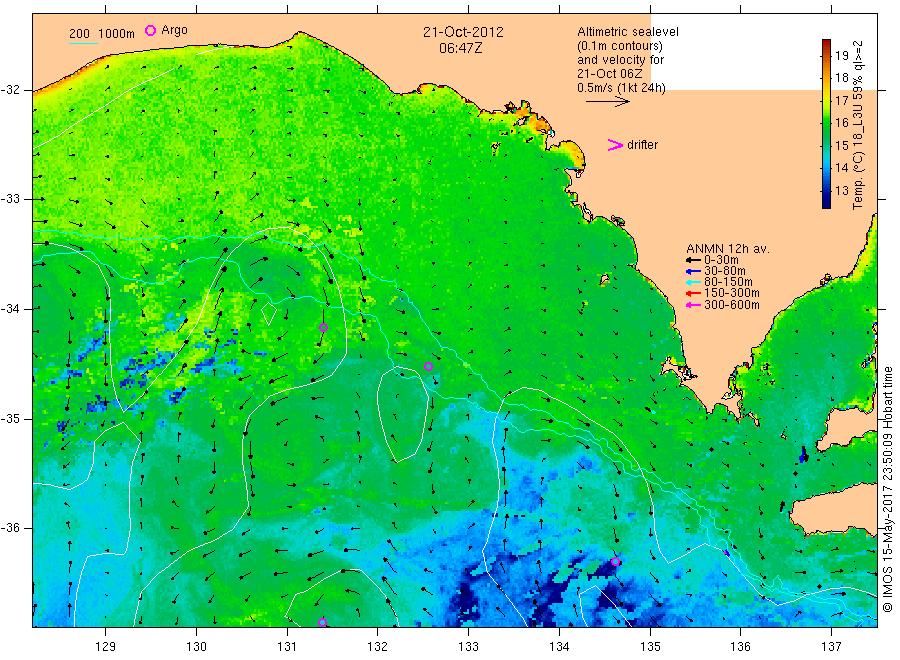Click the '06:47Z' time label
Viewport: 900px width, 660px height.
(460, 48)
